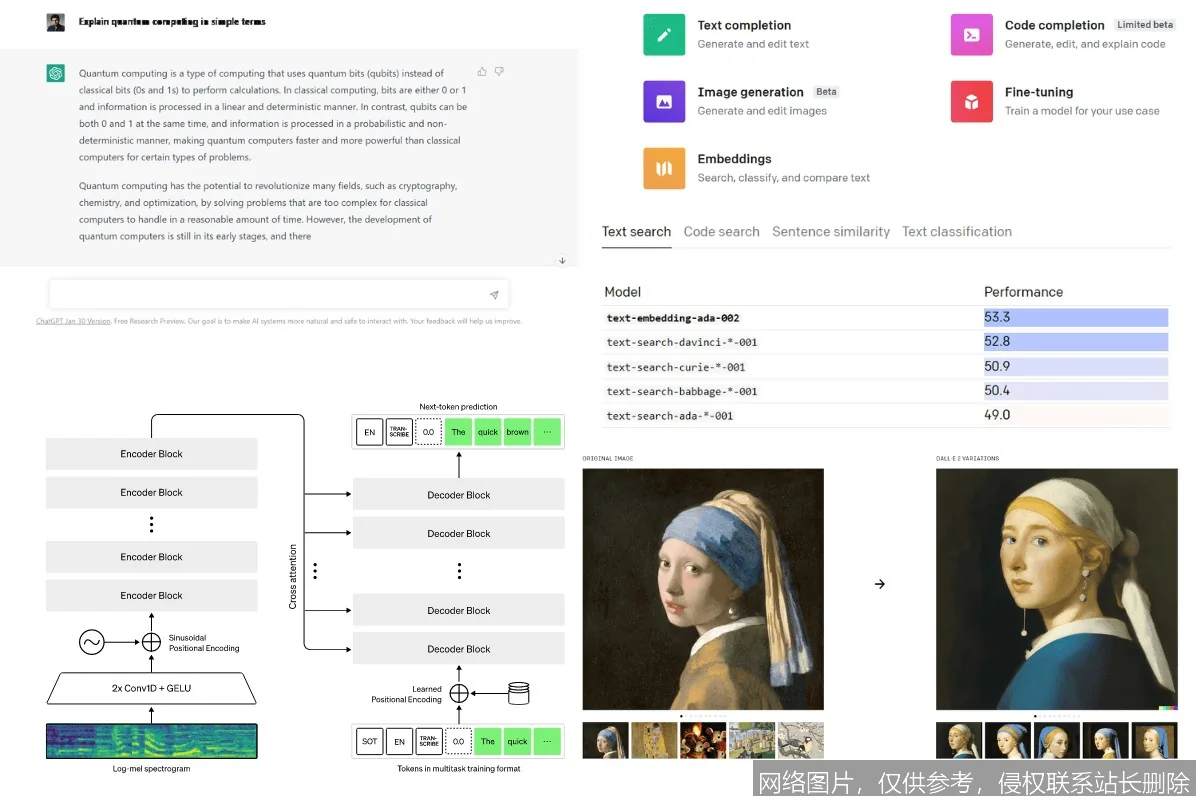Select the bird on branch thumbnail
1200x800 pixels.
pyautogui.click(x=801, y=740)
